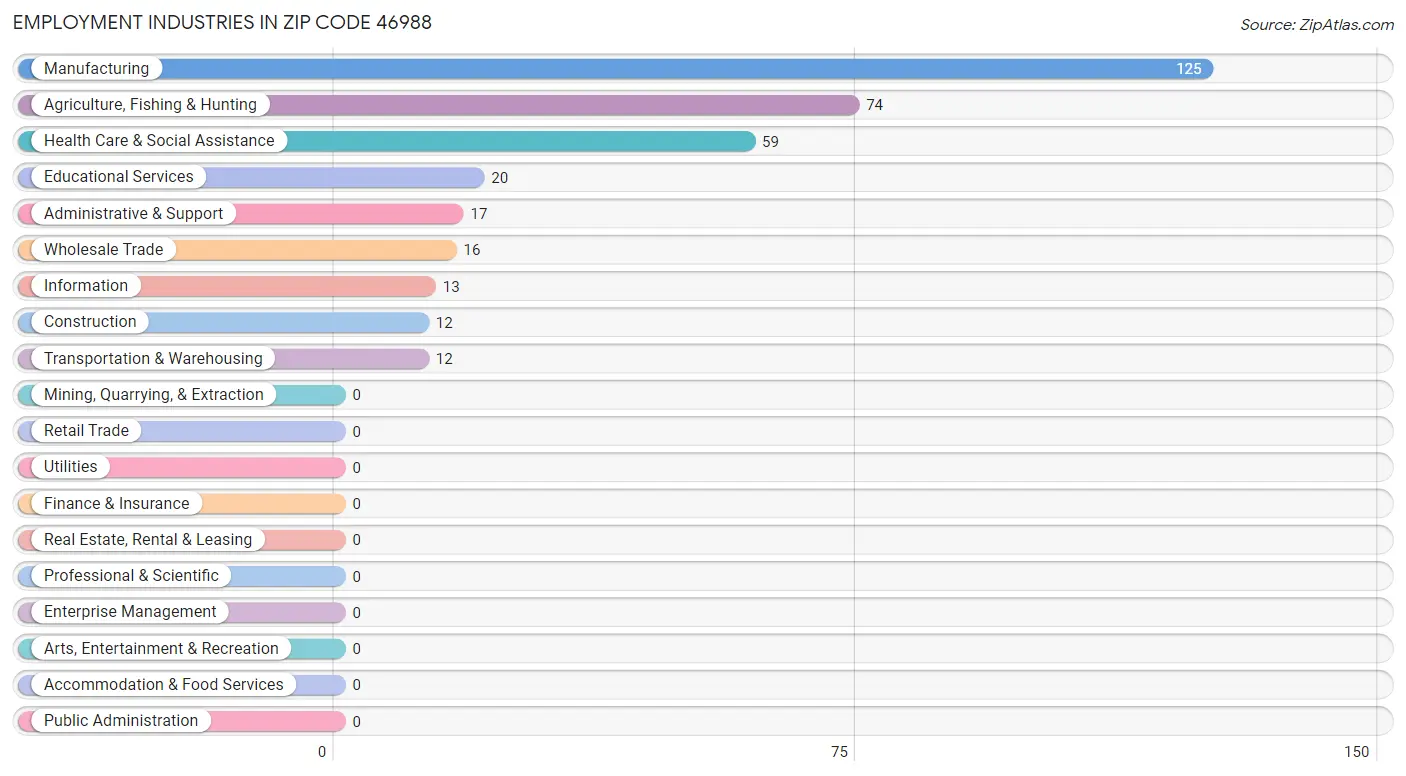The image size is (1406, 776).
Task: Click the Arts, Entertainment & Recreation label
Action: coord(161,648)
